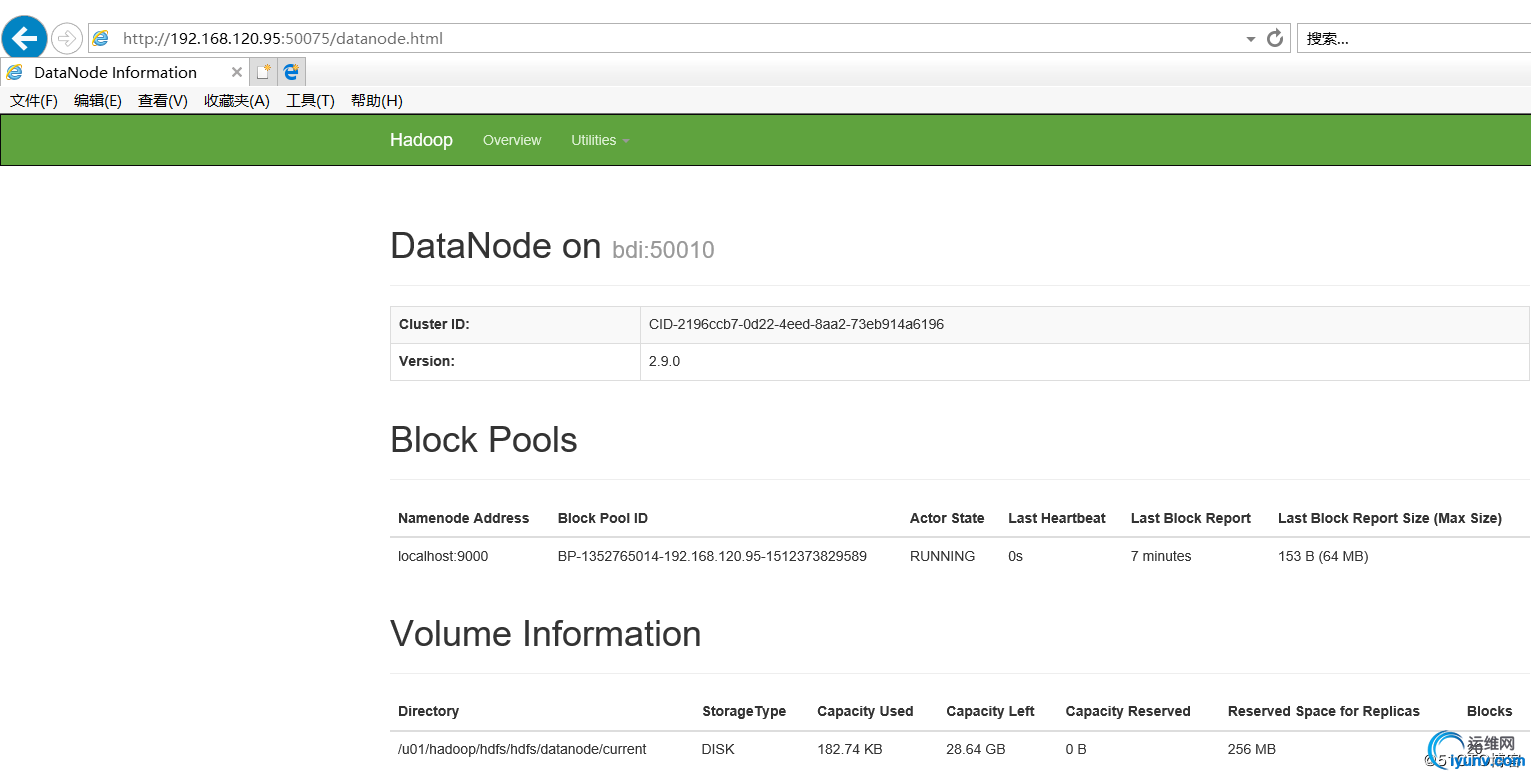Open the 文件(F) menu

34,100
